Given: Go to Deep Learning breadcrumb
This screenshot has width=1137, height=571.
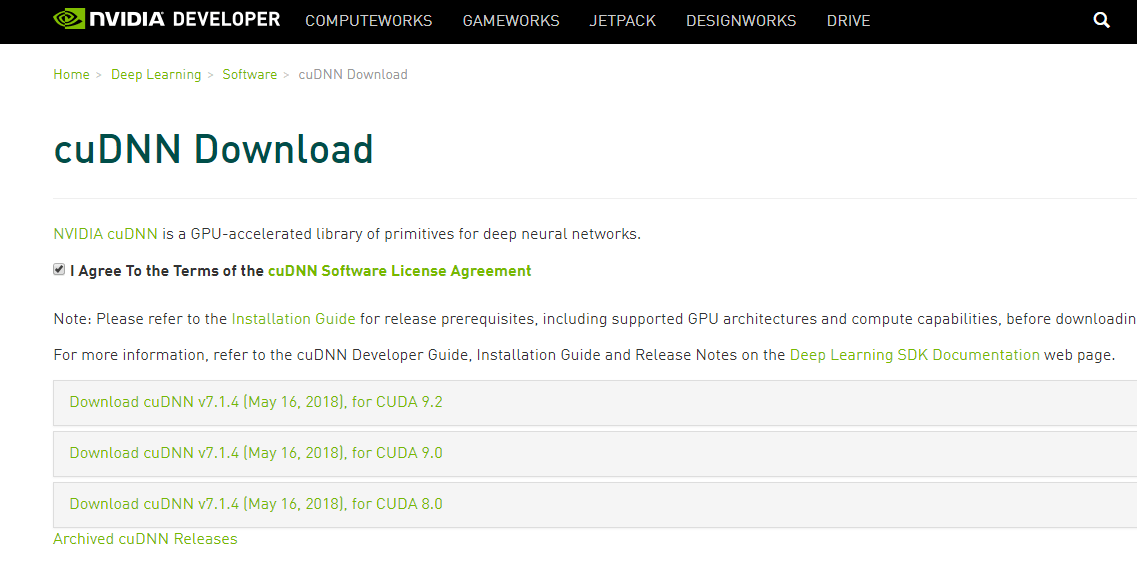Looking at the screenshot, I should coord(156,74).
